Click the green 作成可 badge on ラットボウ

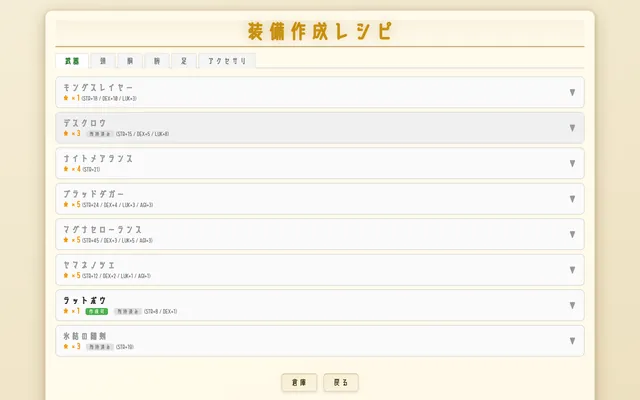click(97, 311)
